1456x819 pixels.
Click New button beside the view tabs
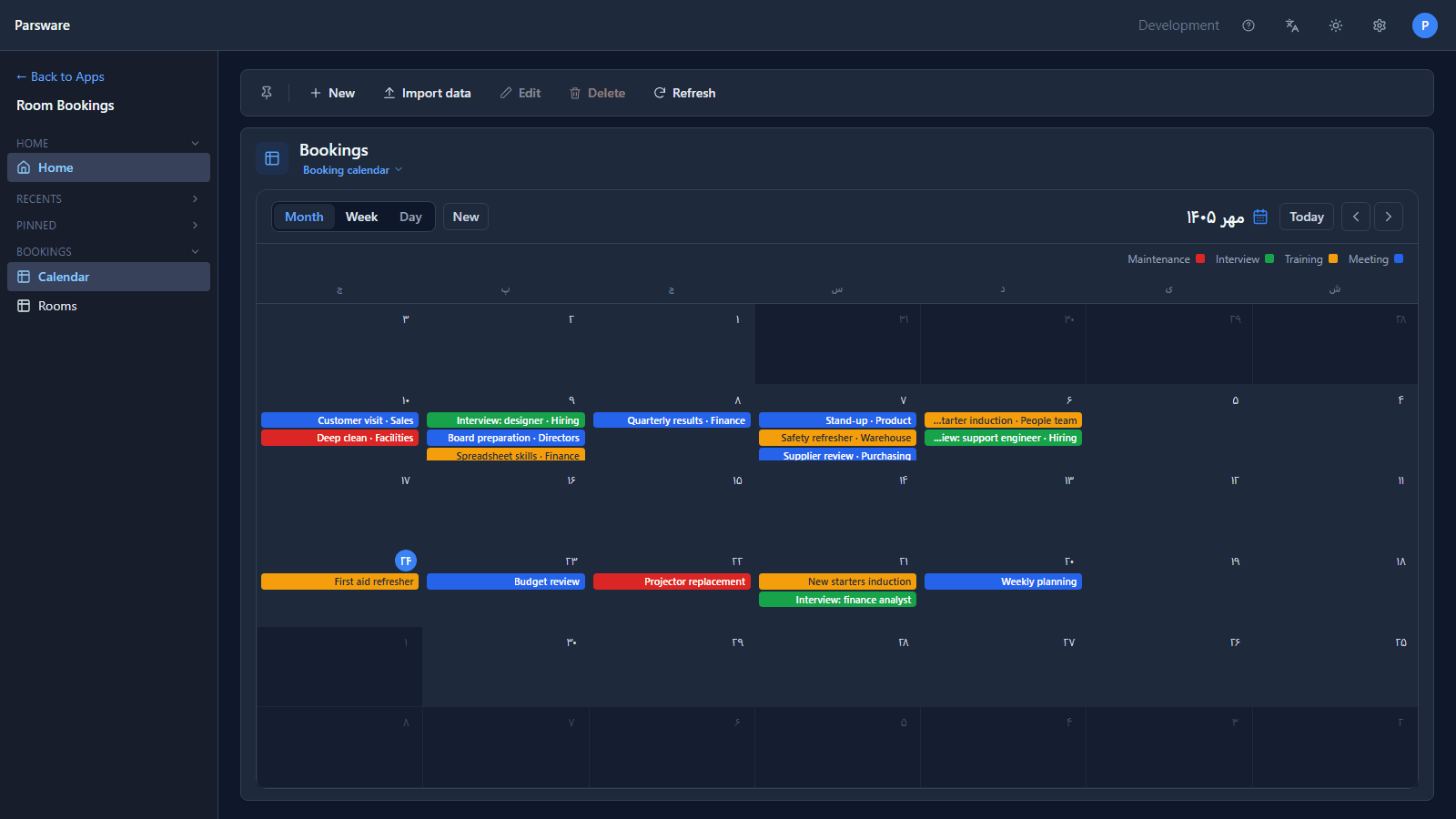pos(466,217)
